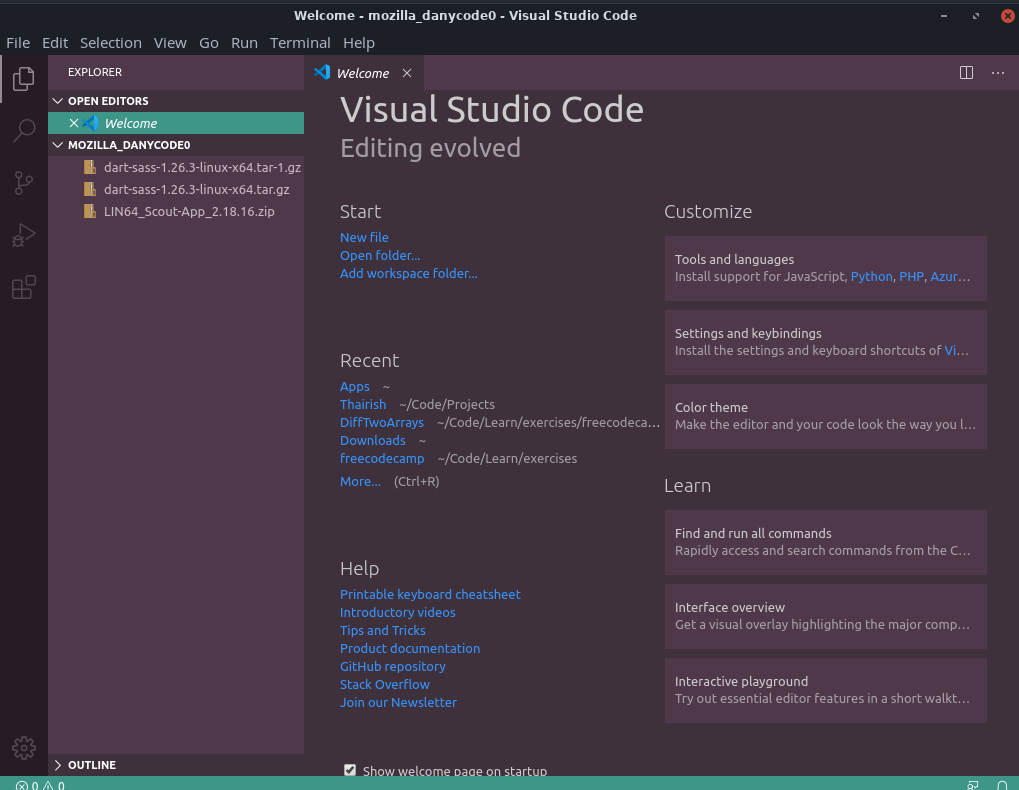The height and width of the screenshot is (790, 1019).
Task: Expand the Outline section
Action: (58, 765)
